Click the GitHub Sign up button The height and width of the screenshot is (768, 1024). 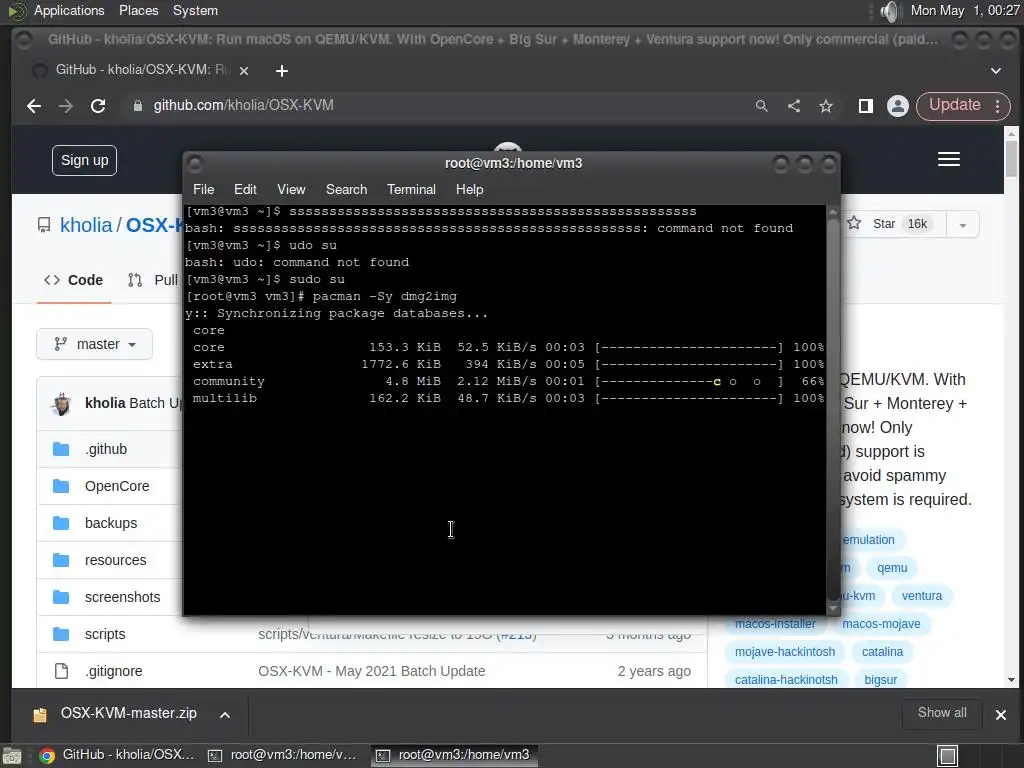pyautogui.click(x=84, y=160)
